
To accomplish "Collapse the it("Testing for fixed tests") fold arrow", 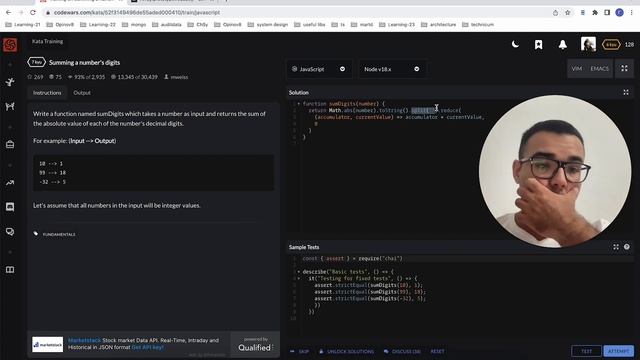I will click(299, 278).
